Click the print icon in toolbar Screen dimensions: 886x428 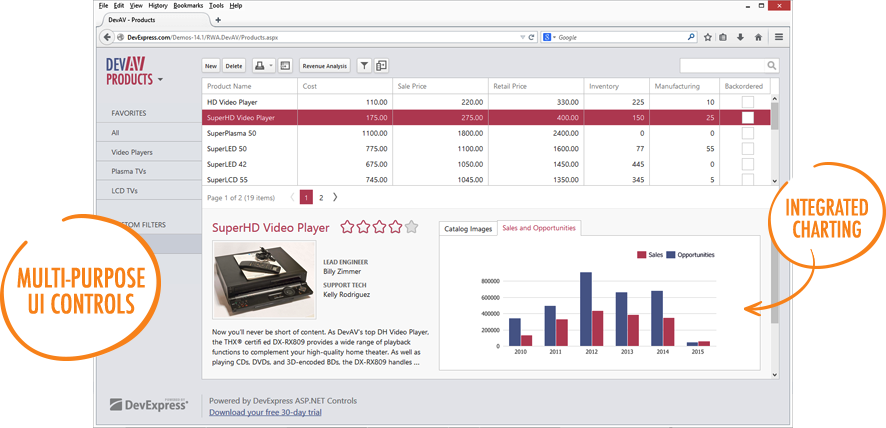259,66
